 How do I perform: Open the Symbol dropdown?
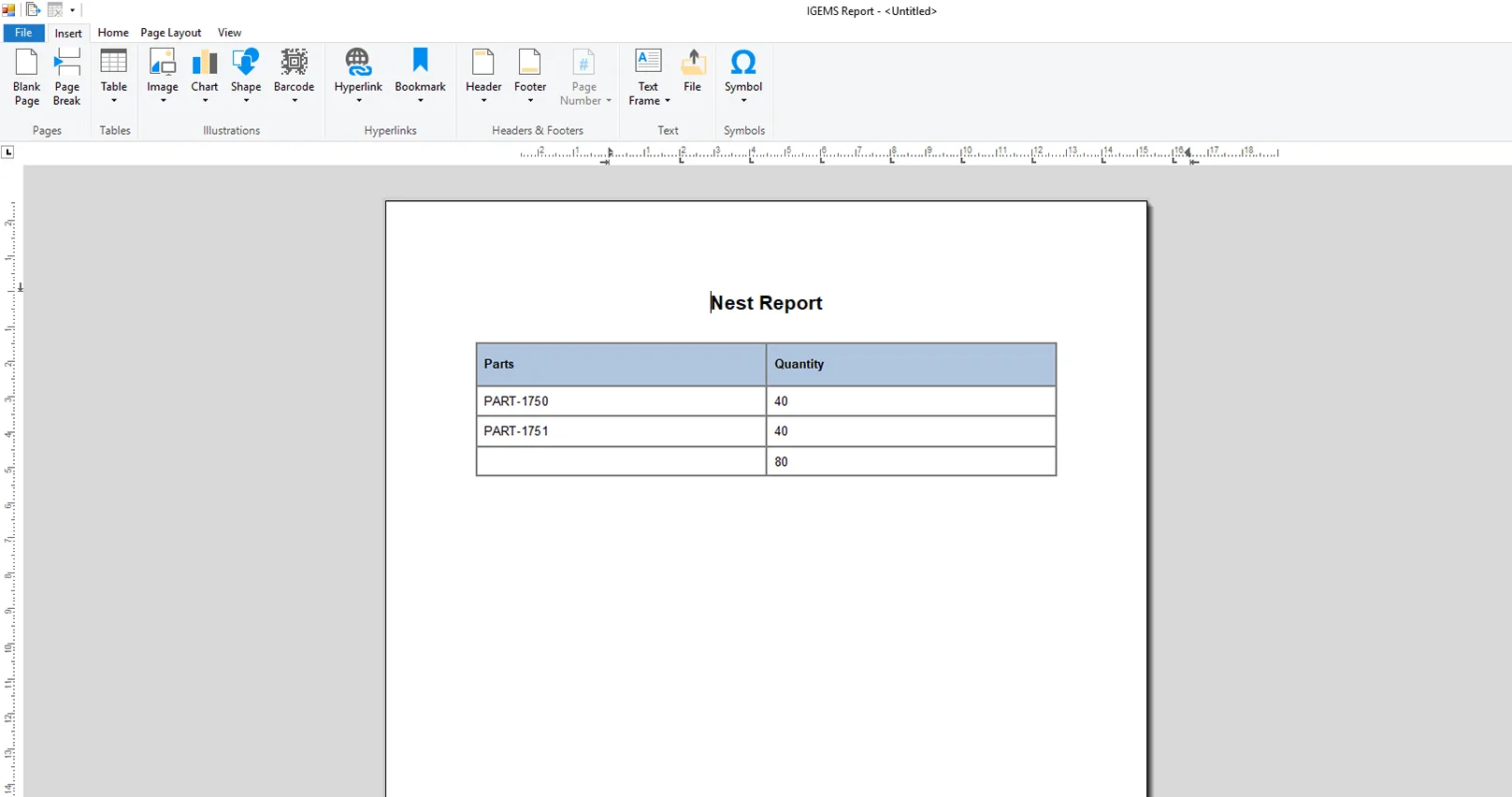[743, 100]
